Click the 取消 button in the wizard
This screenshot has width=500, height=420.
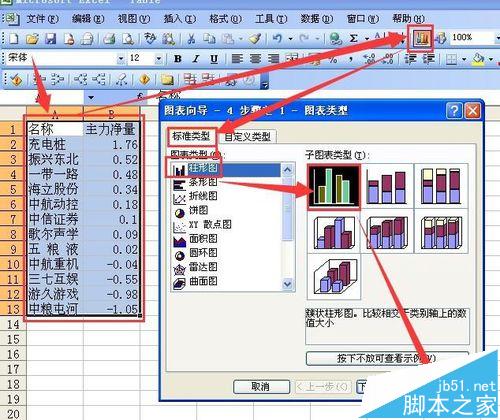pyautogui.click(x=261, y=387)
